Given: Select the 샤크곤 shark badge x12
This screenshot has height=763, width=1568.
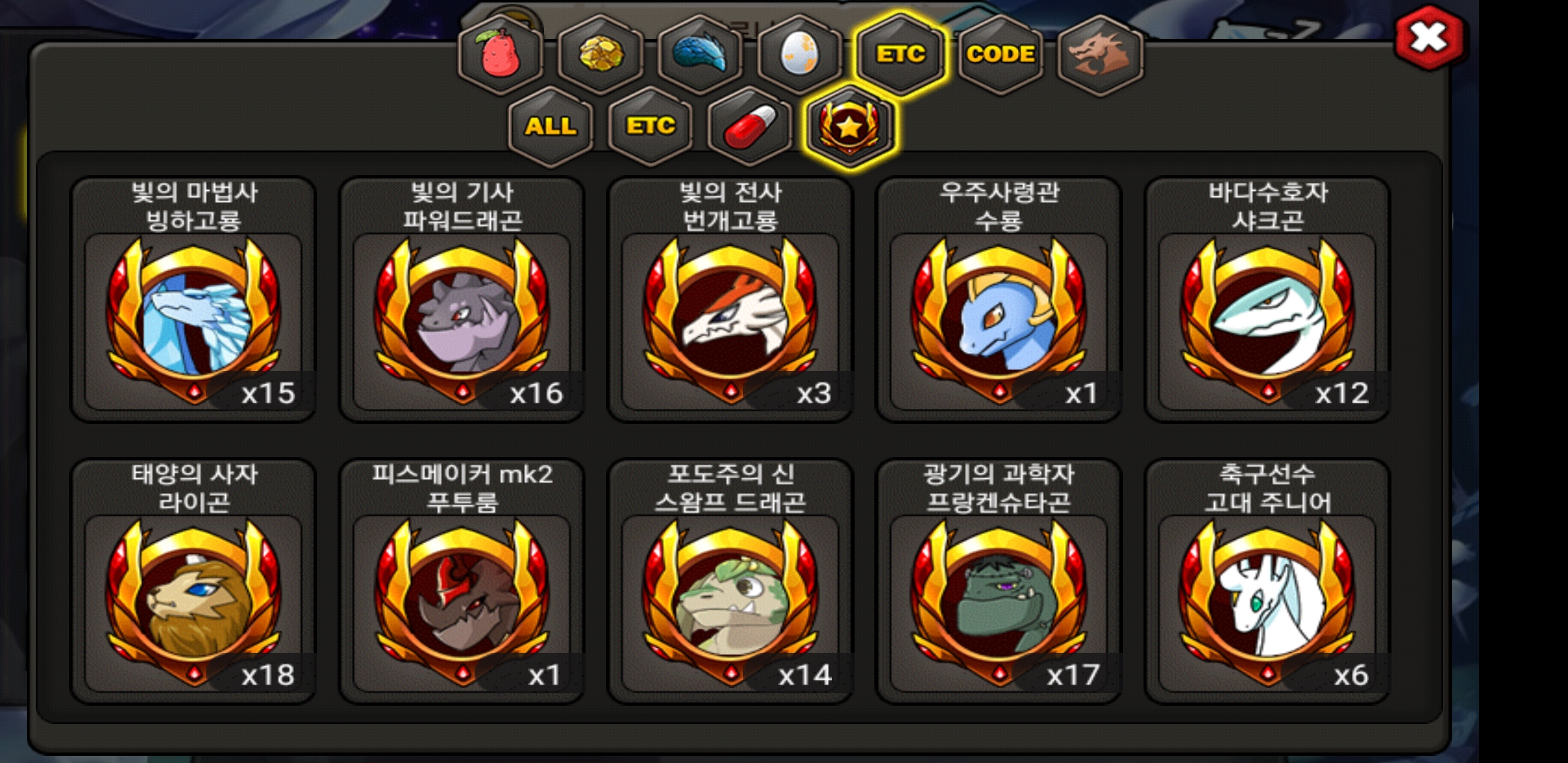Looking at the screenshot, I should coord(1267,300).
